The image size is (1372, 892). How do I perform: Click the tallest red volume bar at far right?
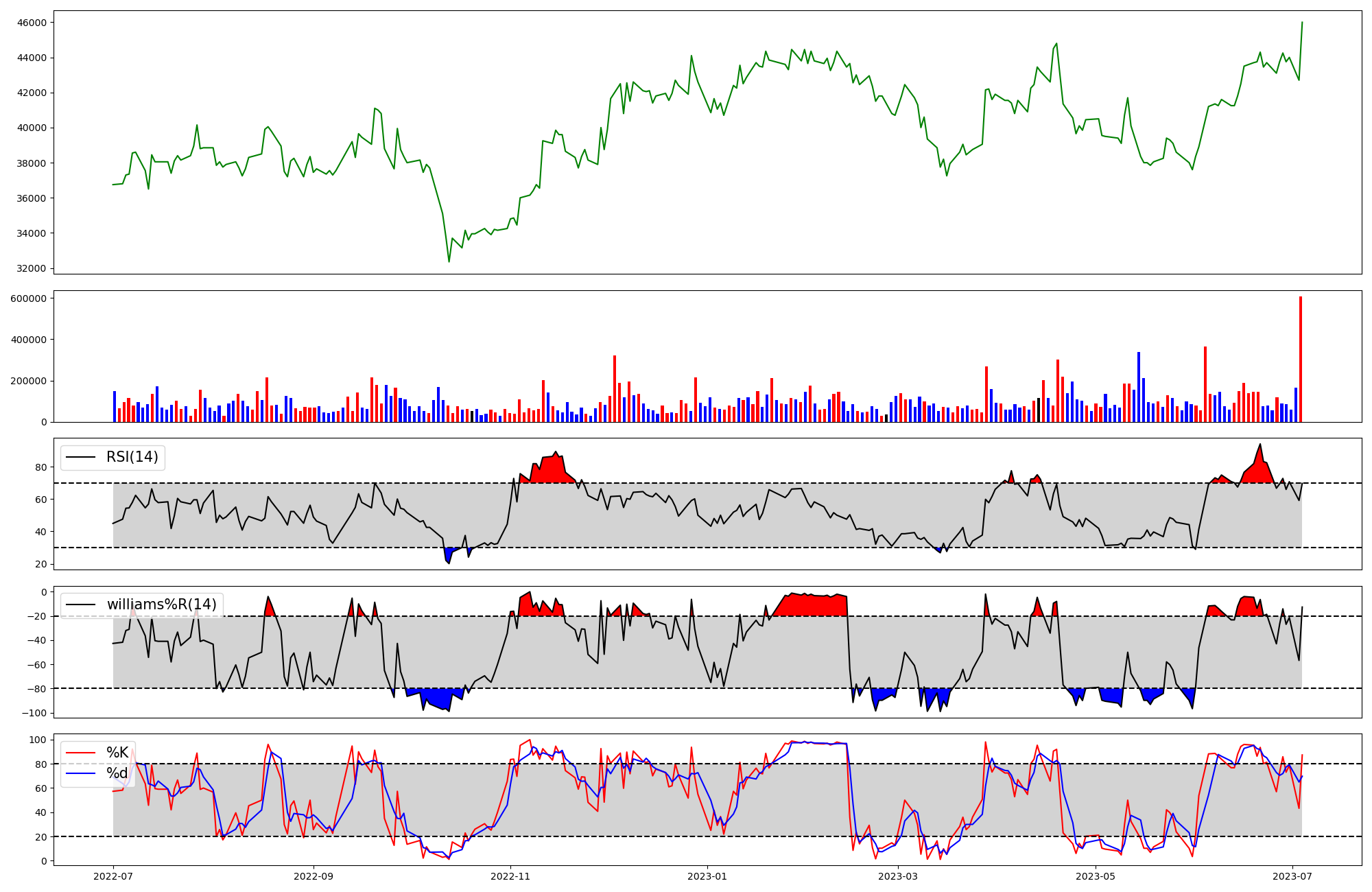pos(1300,359)
